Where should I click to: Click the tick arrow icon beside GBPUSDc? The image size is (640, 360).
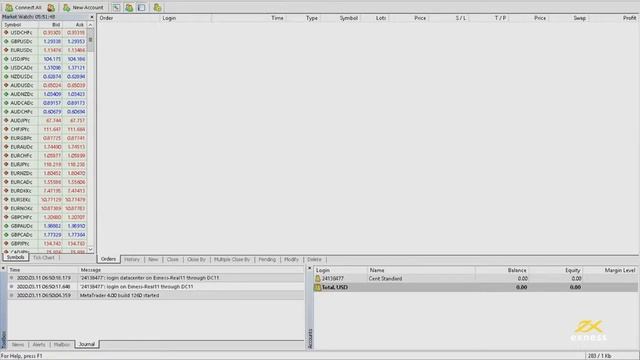click(6, 41)
